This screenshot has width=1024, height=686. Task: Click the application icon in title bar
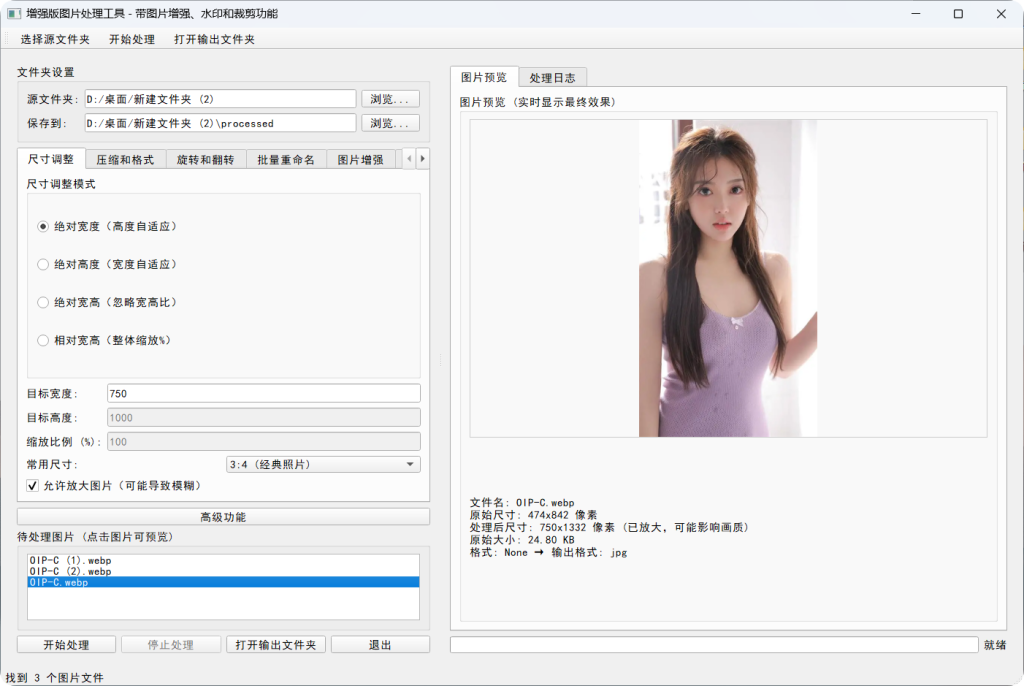pyautogui.click(x=14, y=13)
